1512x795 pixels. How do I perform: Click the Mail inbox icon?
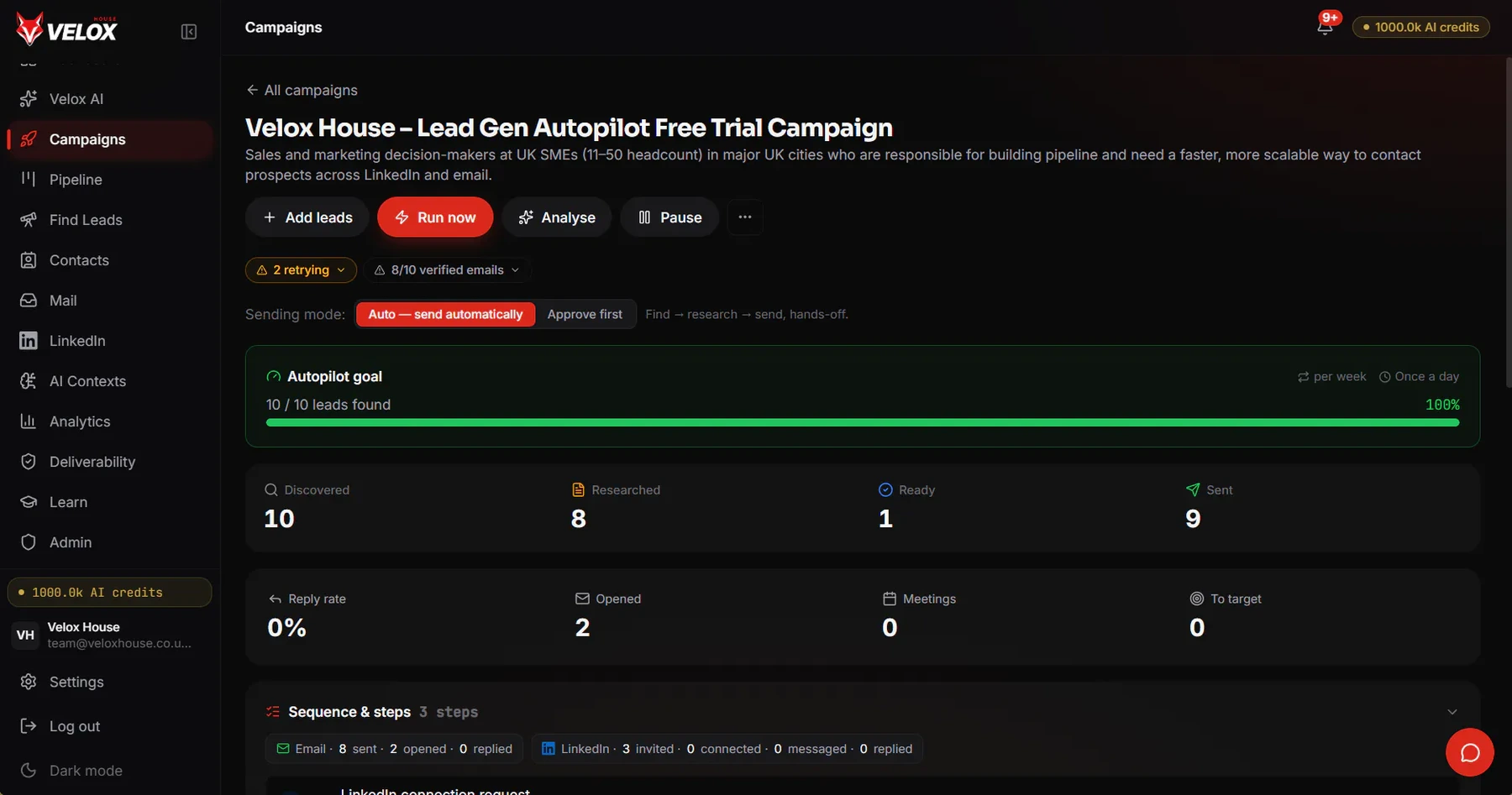click(29, 301)
